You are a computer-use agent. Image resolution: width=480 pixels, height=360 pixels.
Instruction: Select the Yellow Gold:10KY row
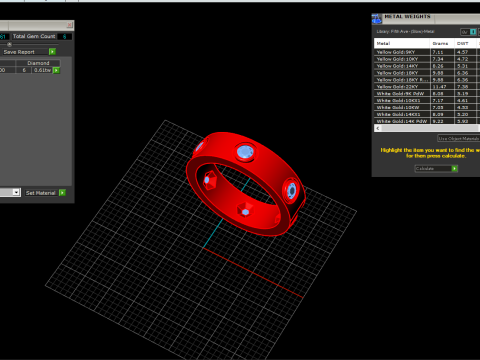(x=426, y=59)
